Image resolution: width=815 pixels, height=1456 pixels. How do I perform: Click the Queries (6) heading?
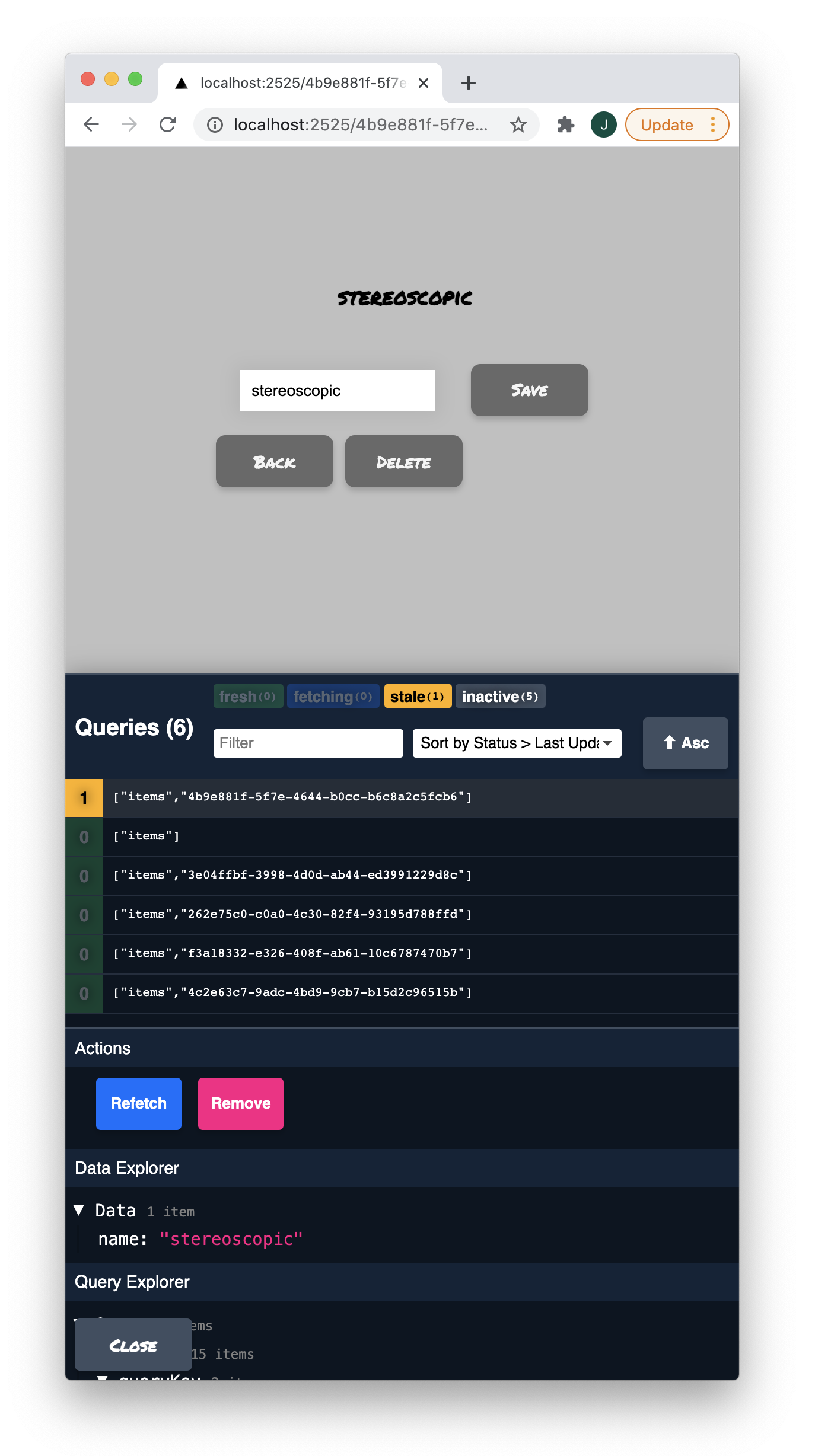135,727
